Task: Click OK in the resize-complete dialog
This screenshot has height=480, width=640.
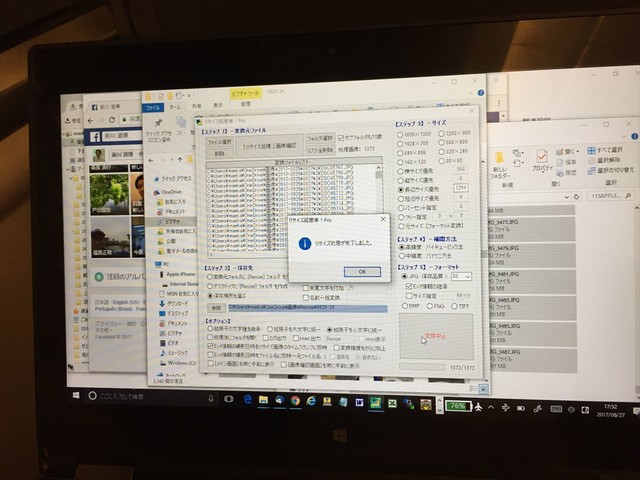Action: click(362, 271)
